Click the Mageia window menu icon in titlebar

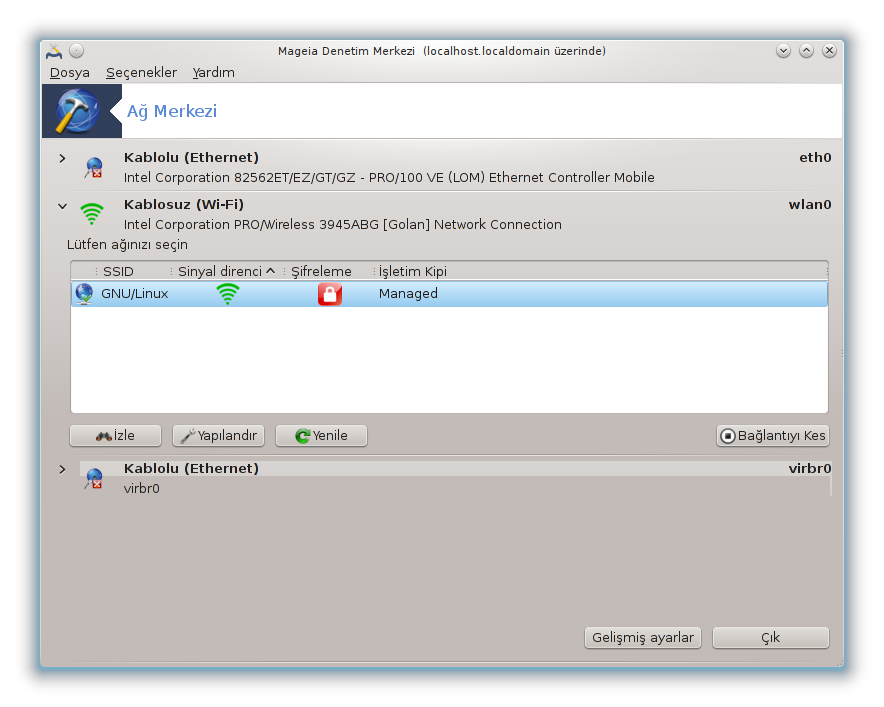coord(54,51)
